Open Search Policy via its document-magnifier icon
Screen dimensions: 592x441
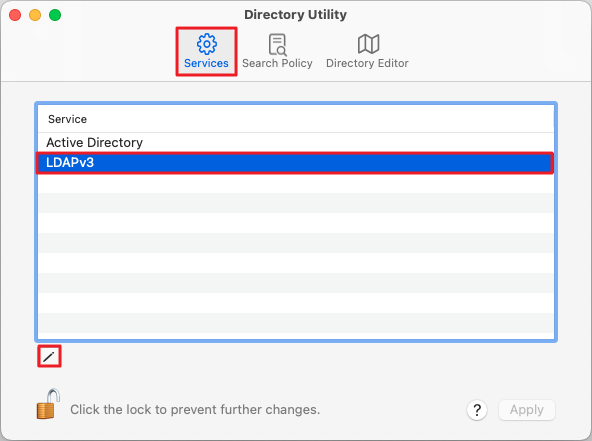click(x=278, y=45)
